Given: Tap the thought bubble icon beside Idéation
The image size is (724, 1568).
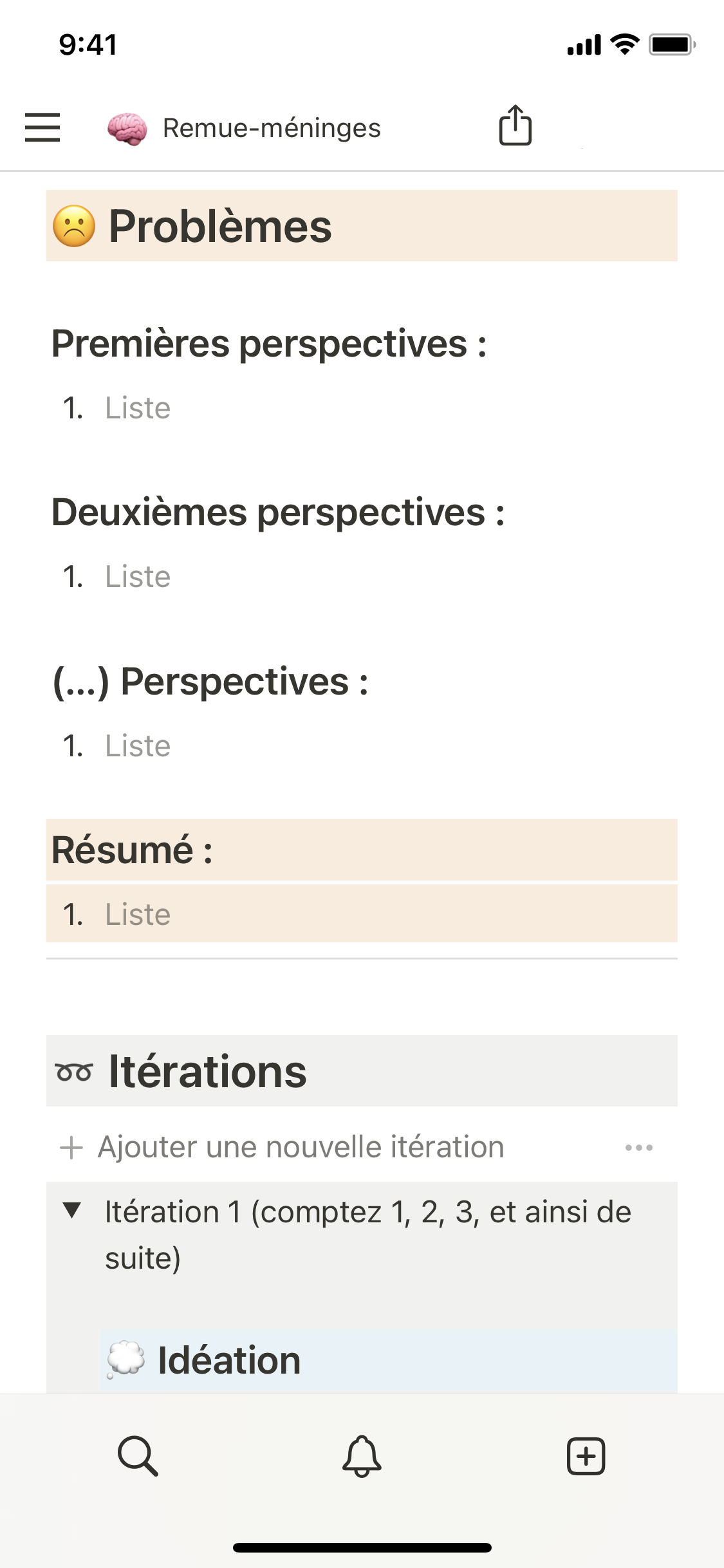Looking at the screenshot, I should pyautogui.click(x=126, y=1359).
